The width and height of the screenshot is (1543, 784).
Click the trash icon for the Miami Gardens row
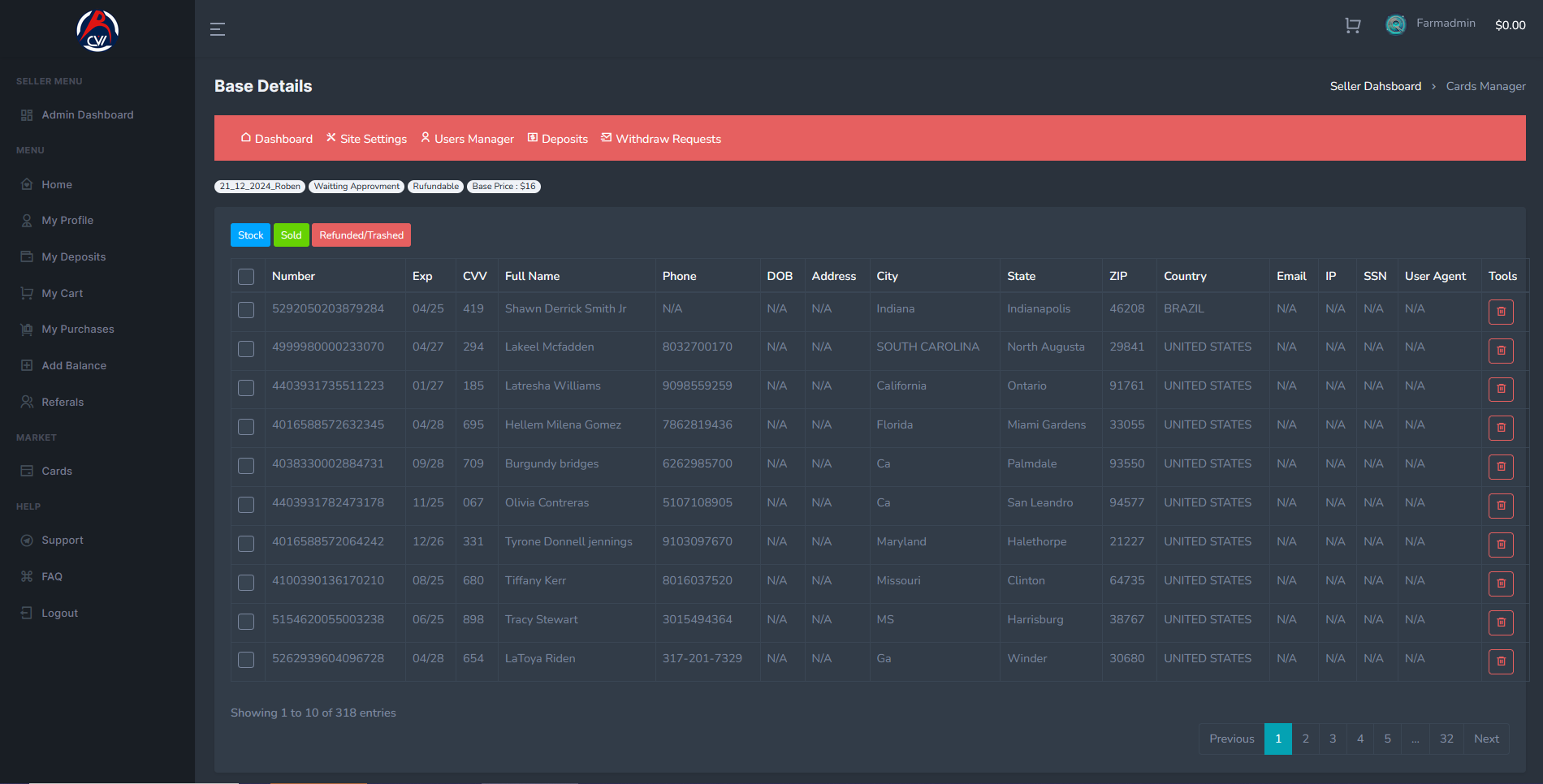tap(1501, 428)
